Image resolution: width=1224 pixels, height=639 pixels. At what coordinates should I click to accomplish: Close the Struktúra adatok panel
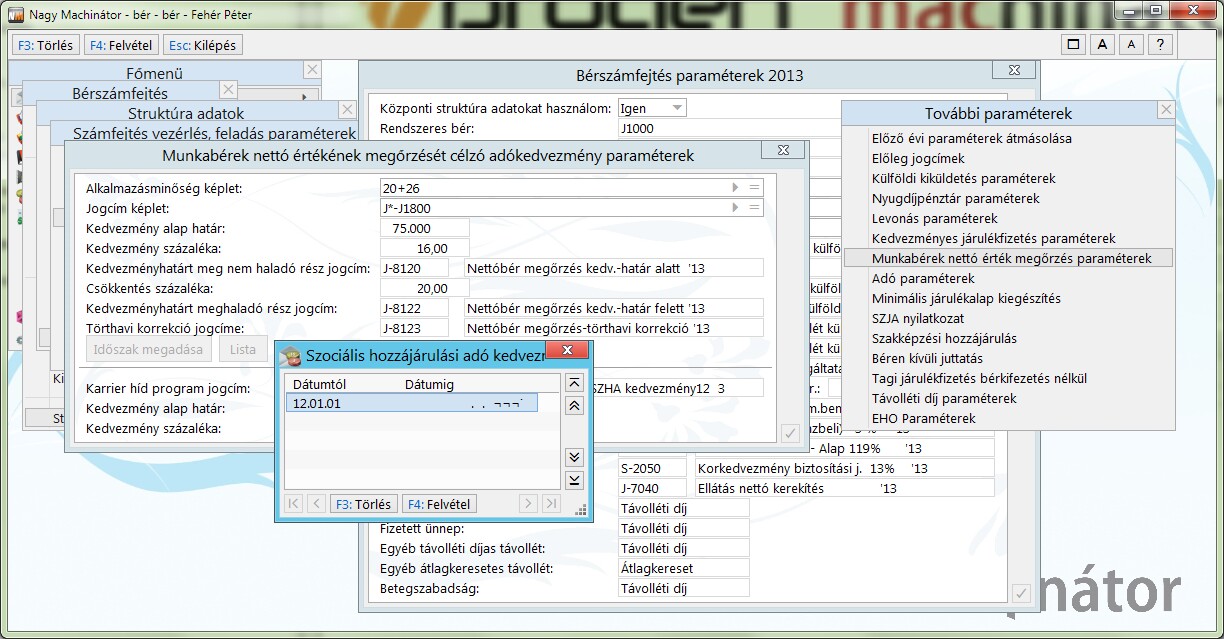347,111
